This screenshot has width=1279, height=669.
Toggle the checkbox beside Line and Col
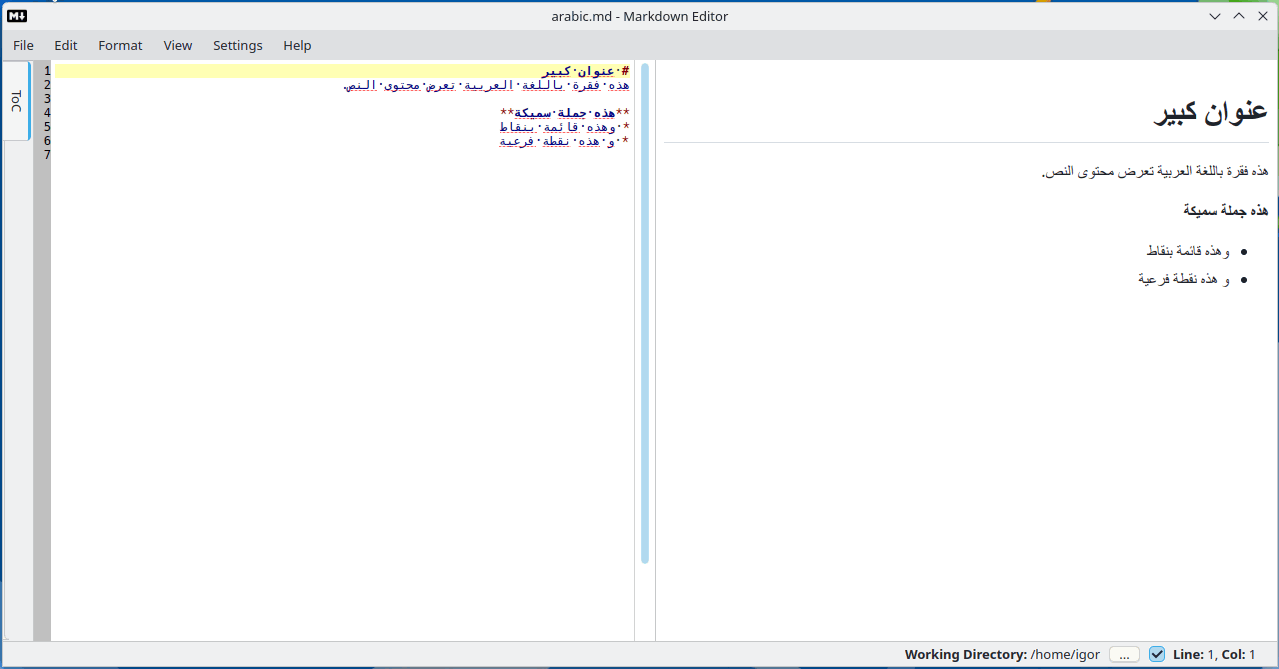pyautogui.click(x=1157, y=654)
